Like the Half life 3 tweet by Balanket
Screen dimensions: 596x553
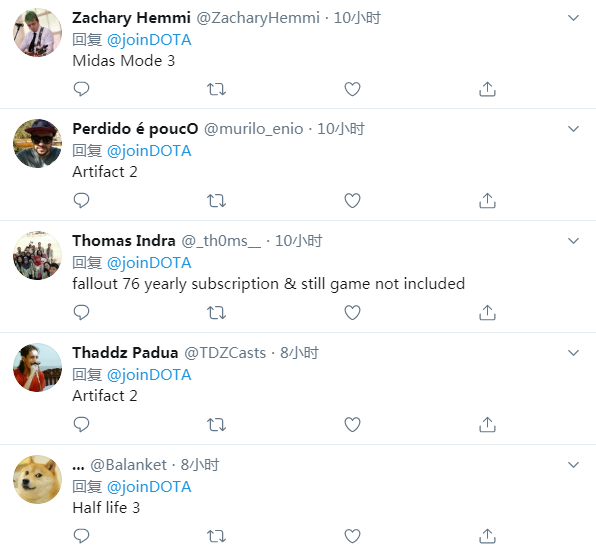click(352, 536)
